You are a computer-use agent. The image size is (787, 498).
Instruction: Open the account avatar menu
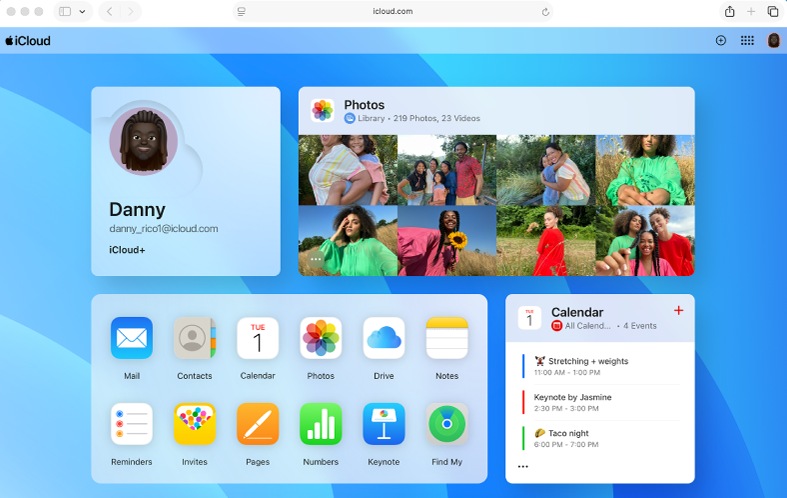point(773,41)
